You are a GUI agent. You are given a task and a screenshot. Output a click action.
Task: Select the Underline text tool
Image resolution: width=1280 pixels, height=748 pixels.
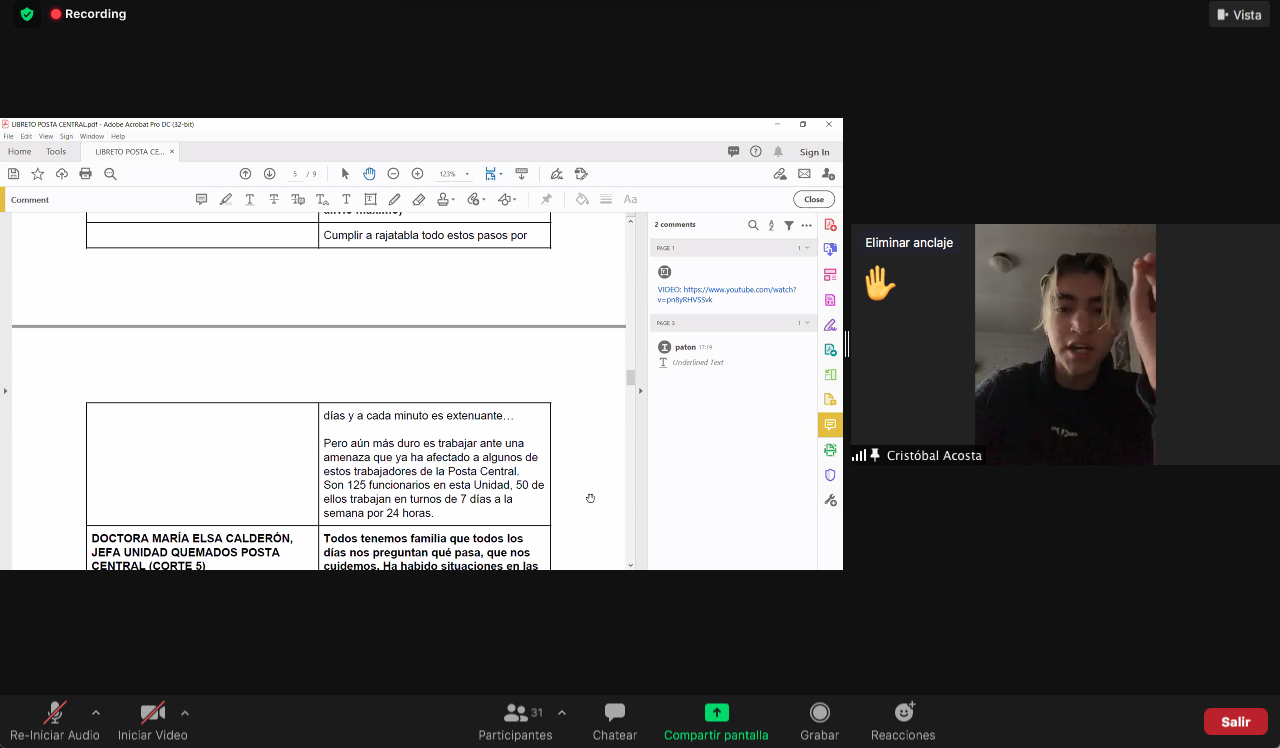[x=249, y=199]
